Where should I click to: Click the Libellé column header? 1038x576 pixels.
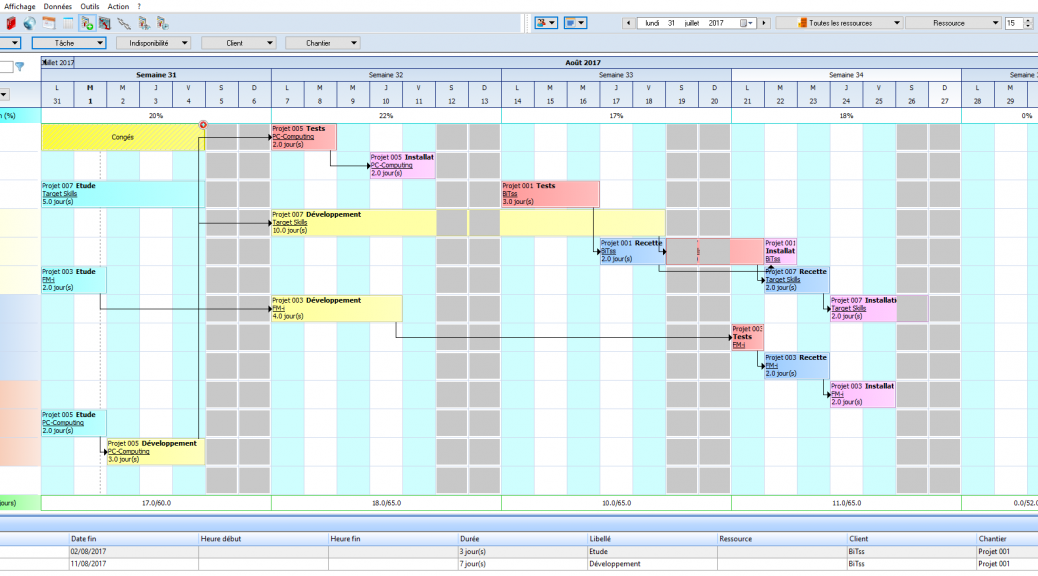(x=652, y=539)
